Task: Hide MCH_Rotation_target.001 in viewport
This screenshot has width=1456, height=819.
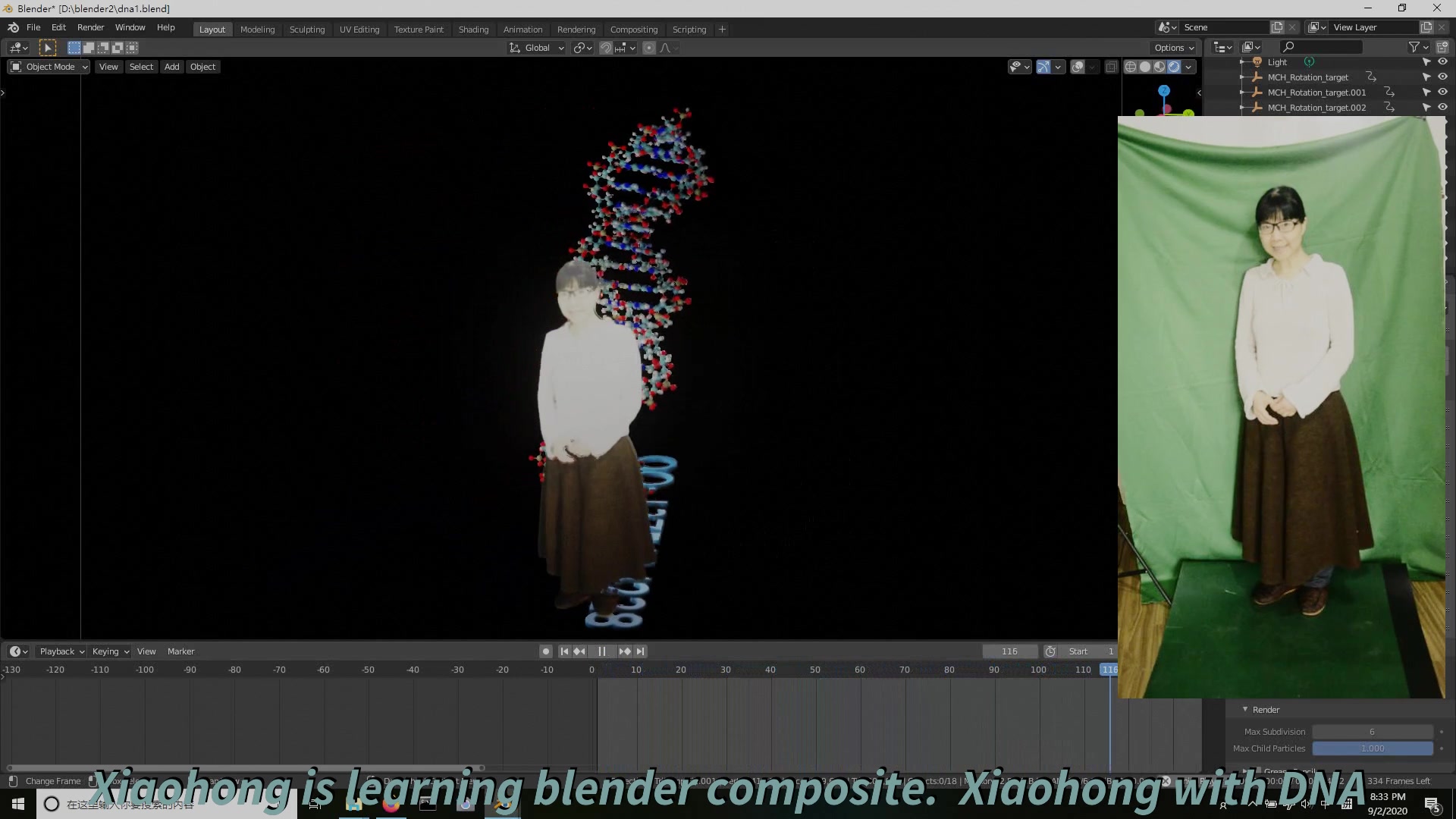Action: [x=1442, y=93]
